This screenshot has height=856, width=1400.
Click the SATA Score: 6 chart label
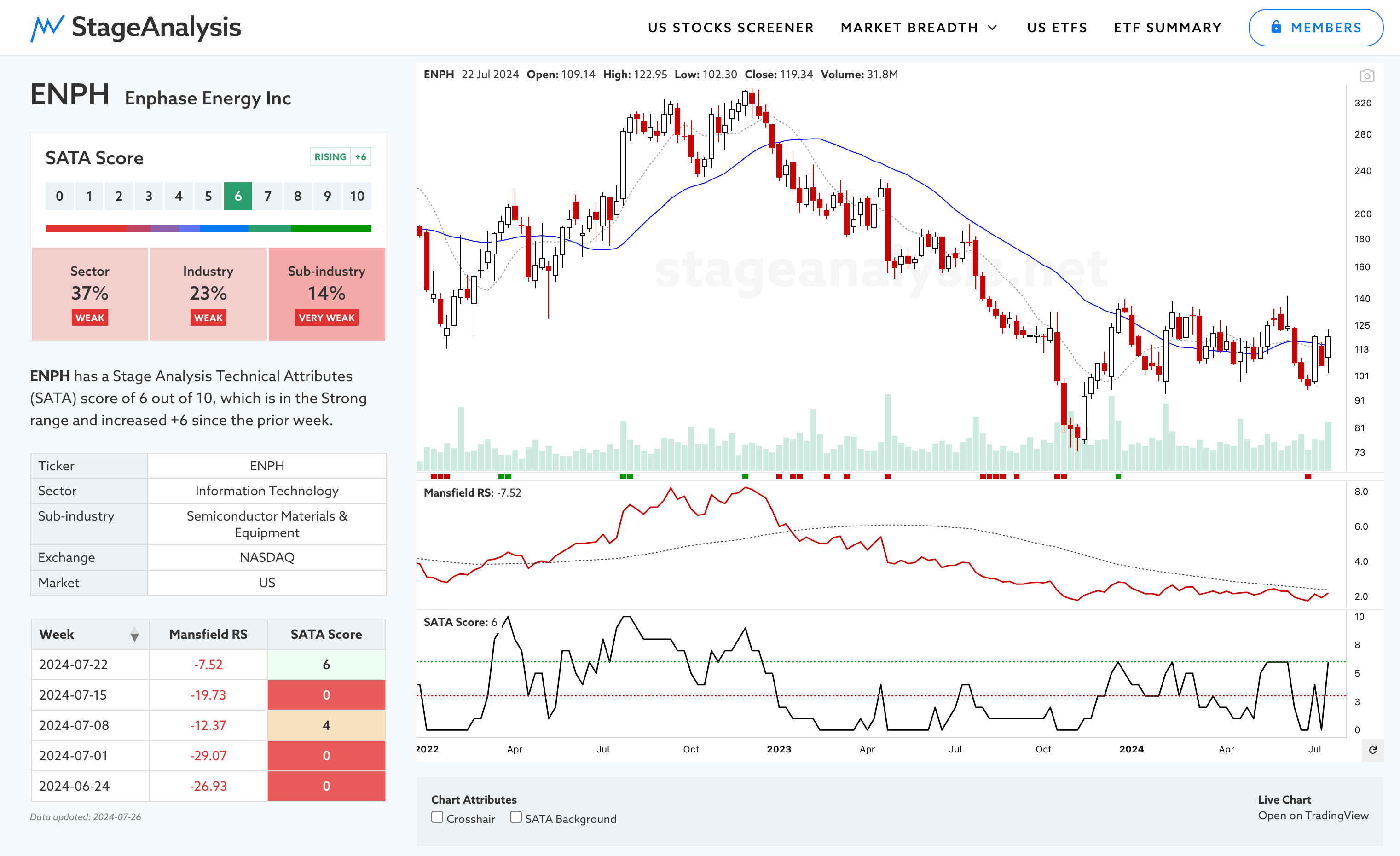(x=460, y=622)
